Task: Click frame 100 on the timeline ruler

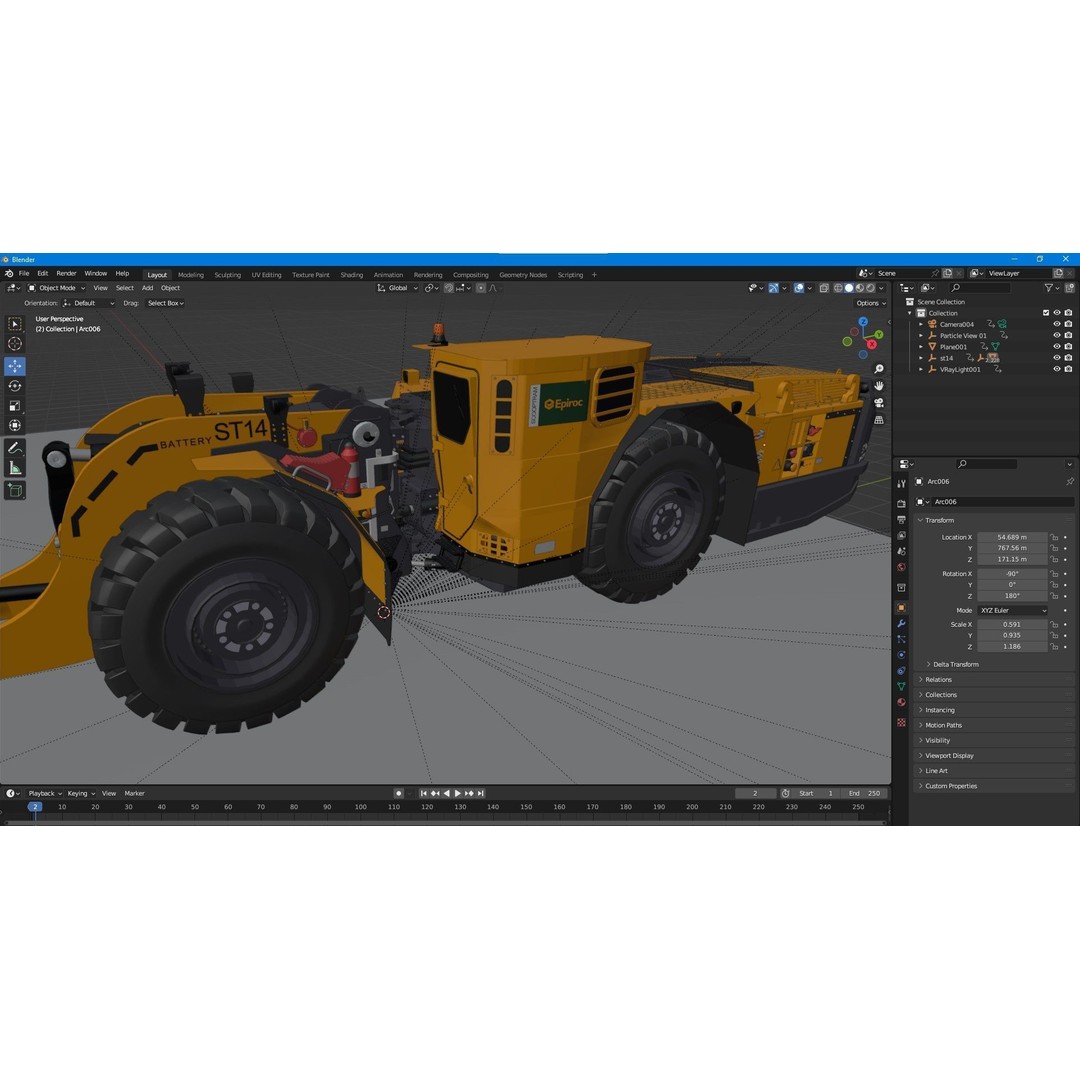Action: (x=360, y=807)
